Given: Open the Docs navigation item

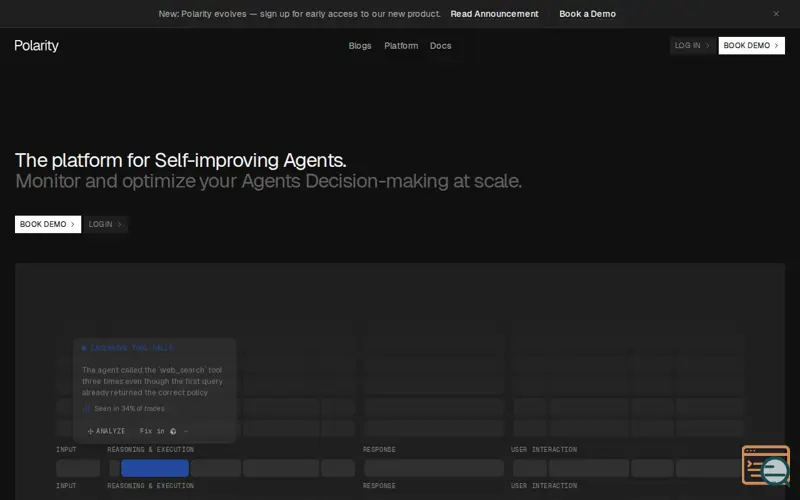Looking at the screenshot, I should click(x=440, y=45).
